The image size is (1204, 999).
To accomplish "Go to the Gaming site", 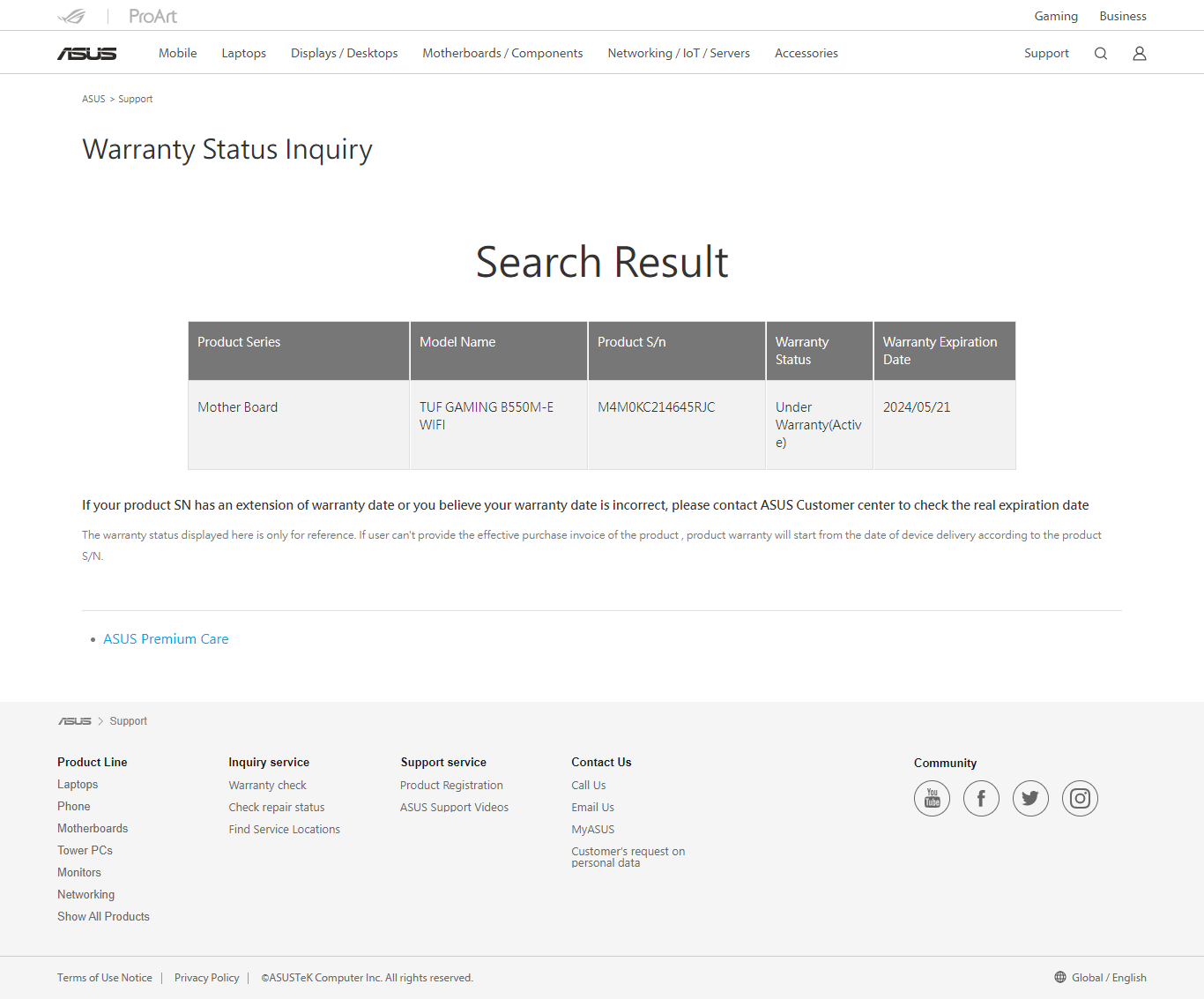I will 1056,16.
